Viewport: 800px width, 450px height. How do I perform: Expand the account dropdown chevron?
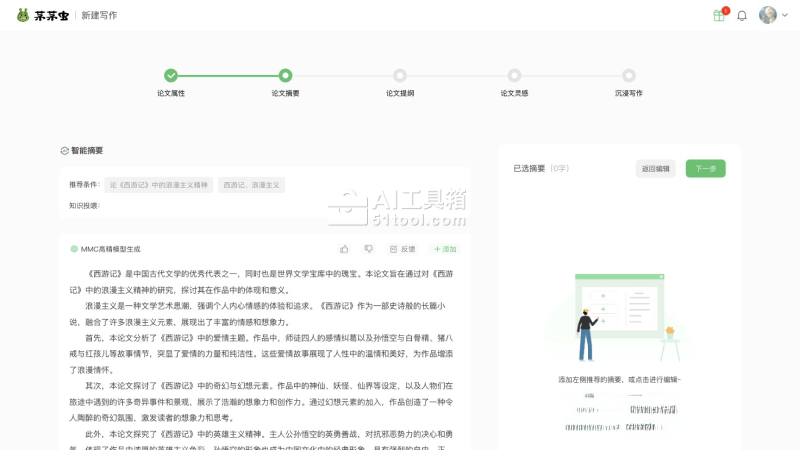click(x=784, y=15)
